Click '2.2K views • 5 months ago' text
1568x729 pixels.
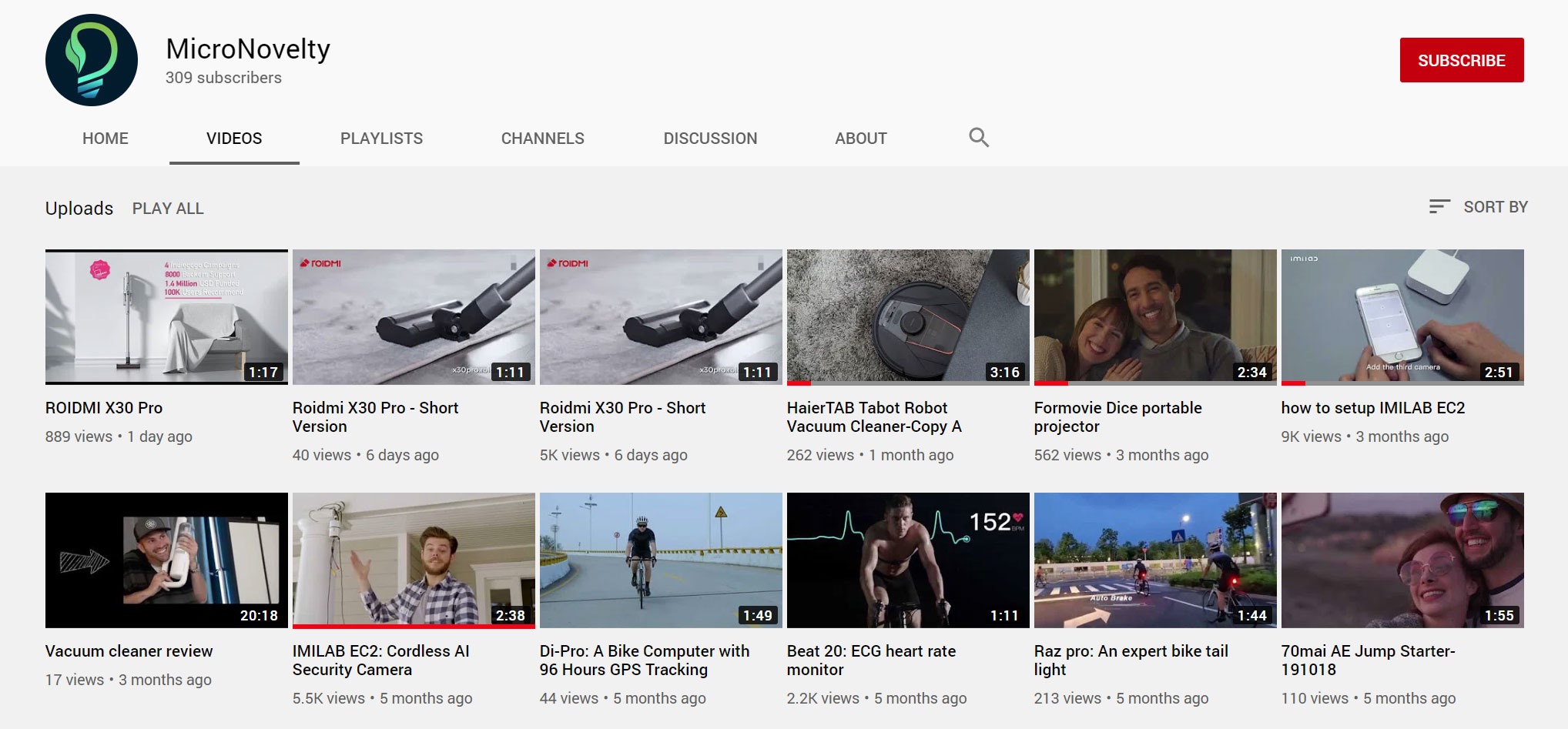click(x=876, y=698)
